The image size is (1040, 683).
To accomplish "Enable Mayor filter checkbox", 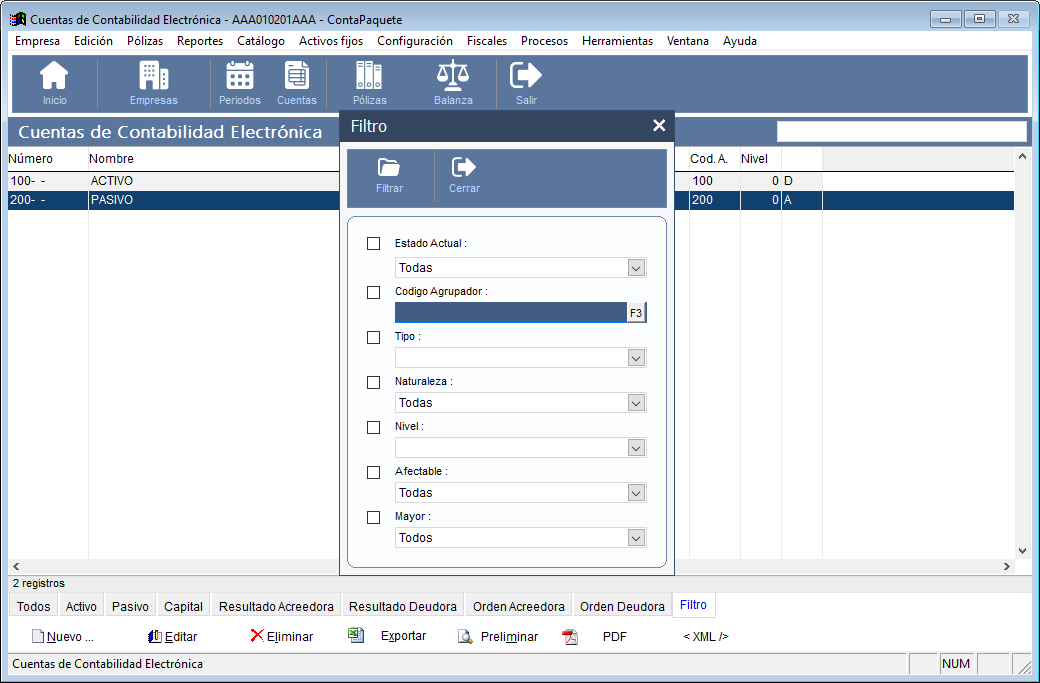I will tap(373, 517).
